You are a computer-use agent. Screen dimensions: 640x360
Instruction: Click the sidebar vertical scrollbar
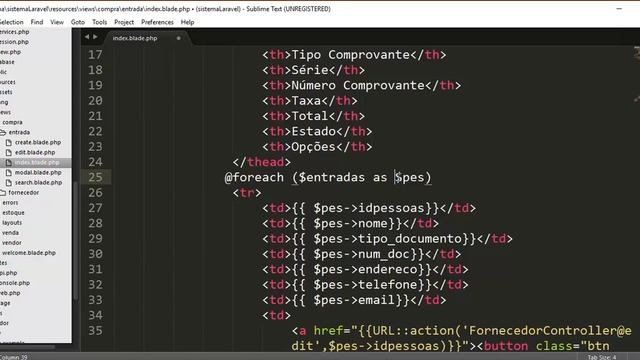76,241
